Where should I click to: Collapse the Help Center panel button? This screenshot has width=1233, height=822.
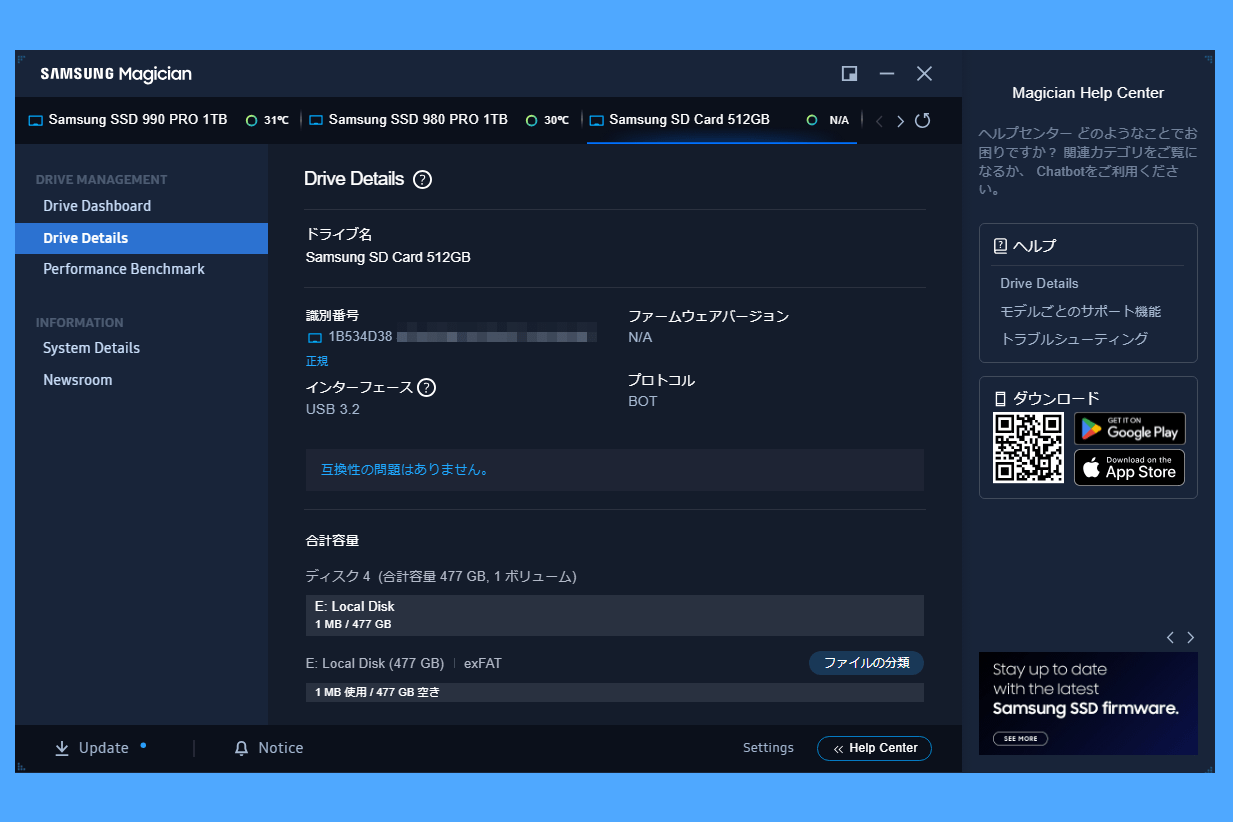click(874, 748)
